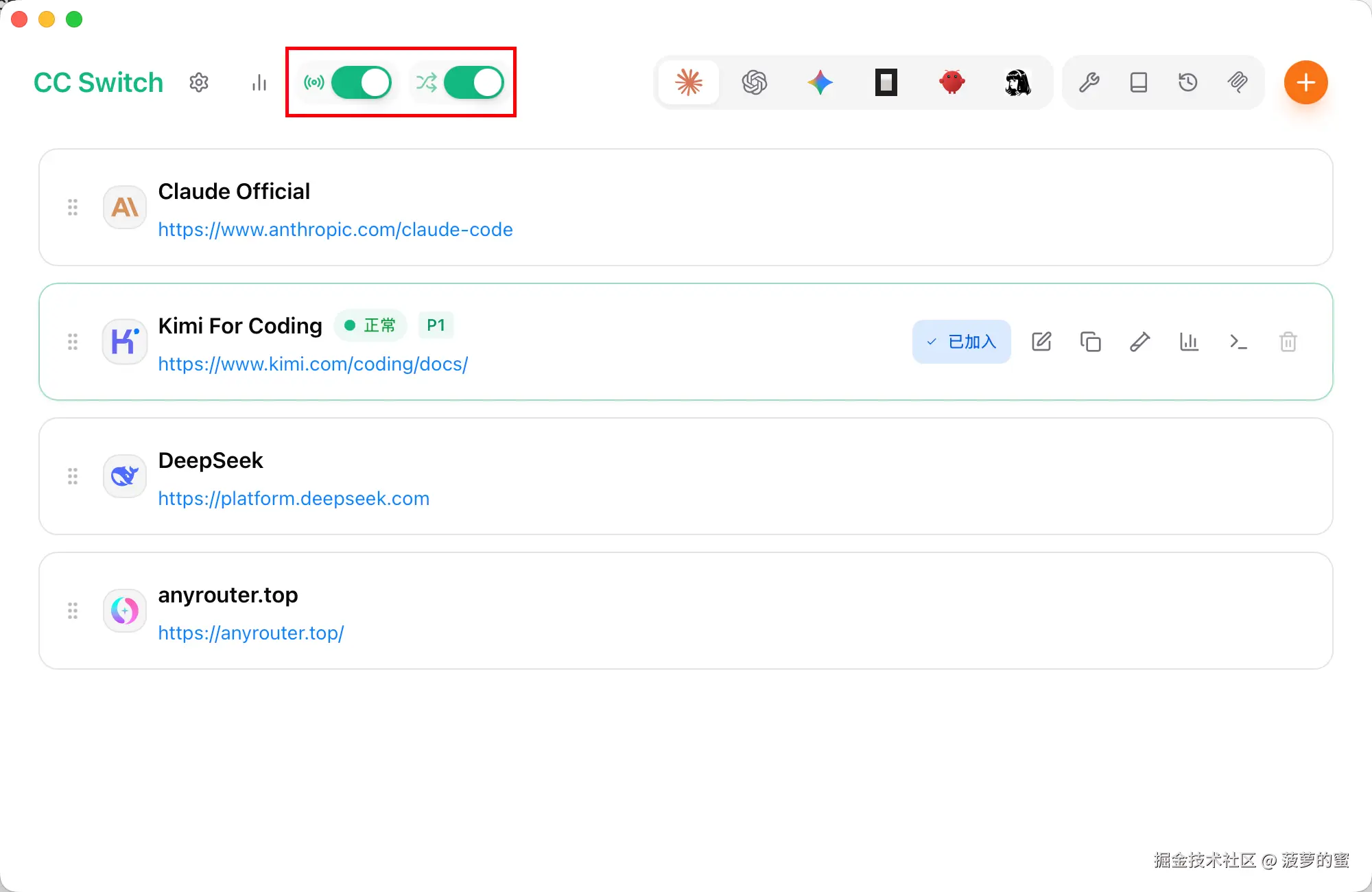Open the usage statistics bar chart icon
This screenshot has width=1372, height=892.
[x=259, y=82]
